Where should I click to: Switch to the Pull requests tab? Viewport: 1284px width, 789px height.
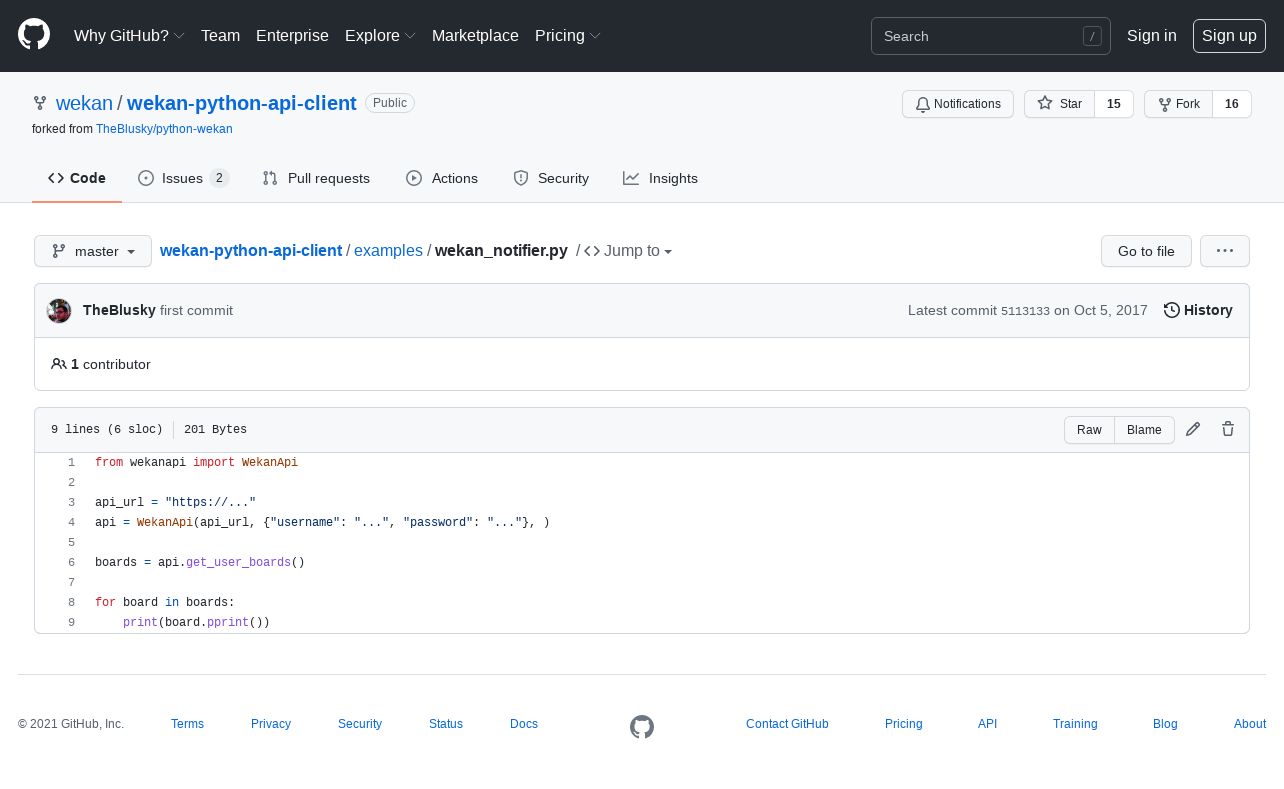coord(316,178)
